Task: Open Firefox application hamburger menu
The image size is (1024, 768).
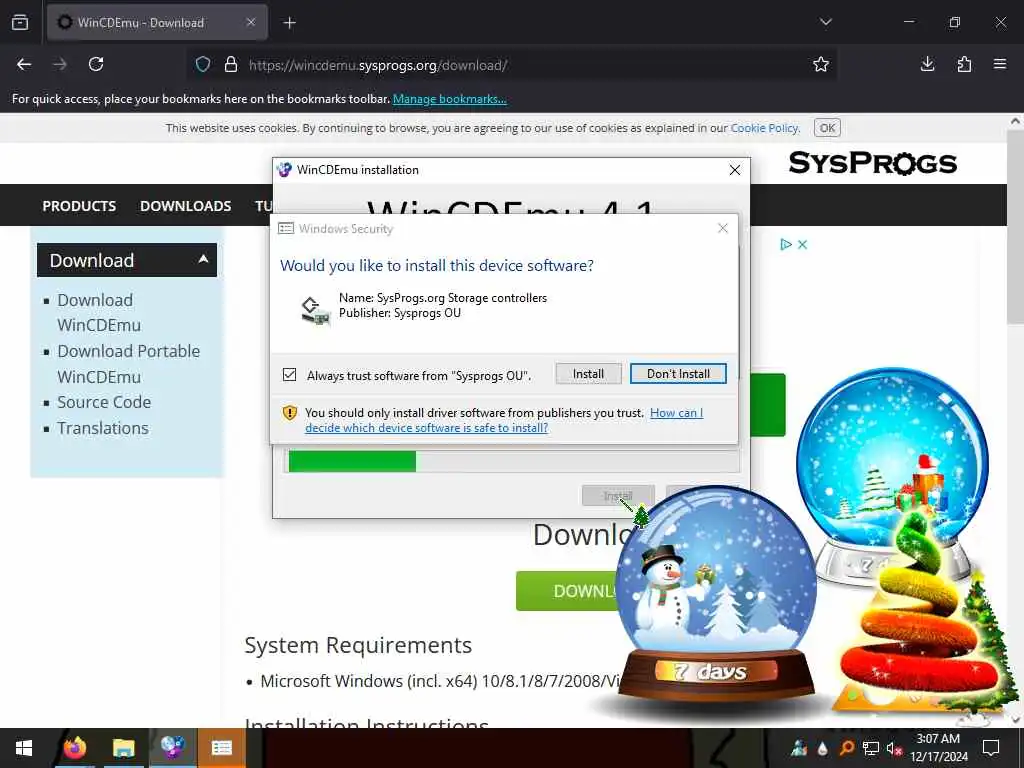Action: (x=1000, y=64)
